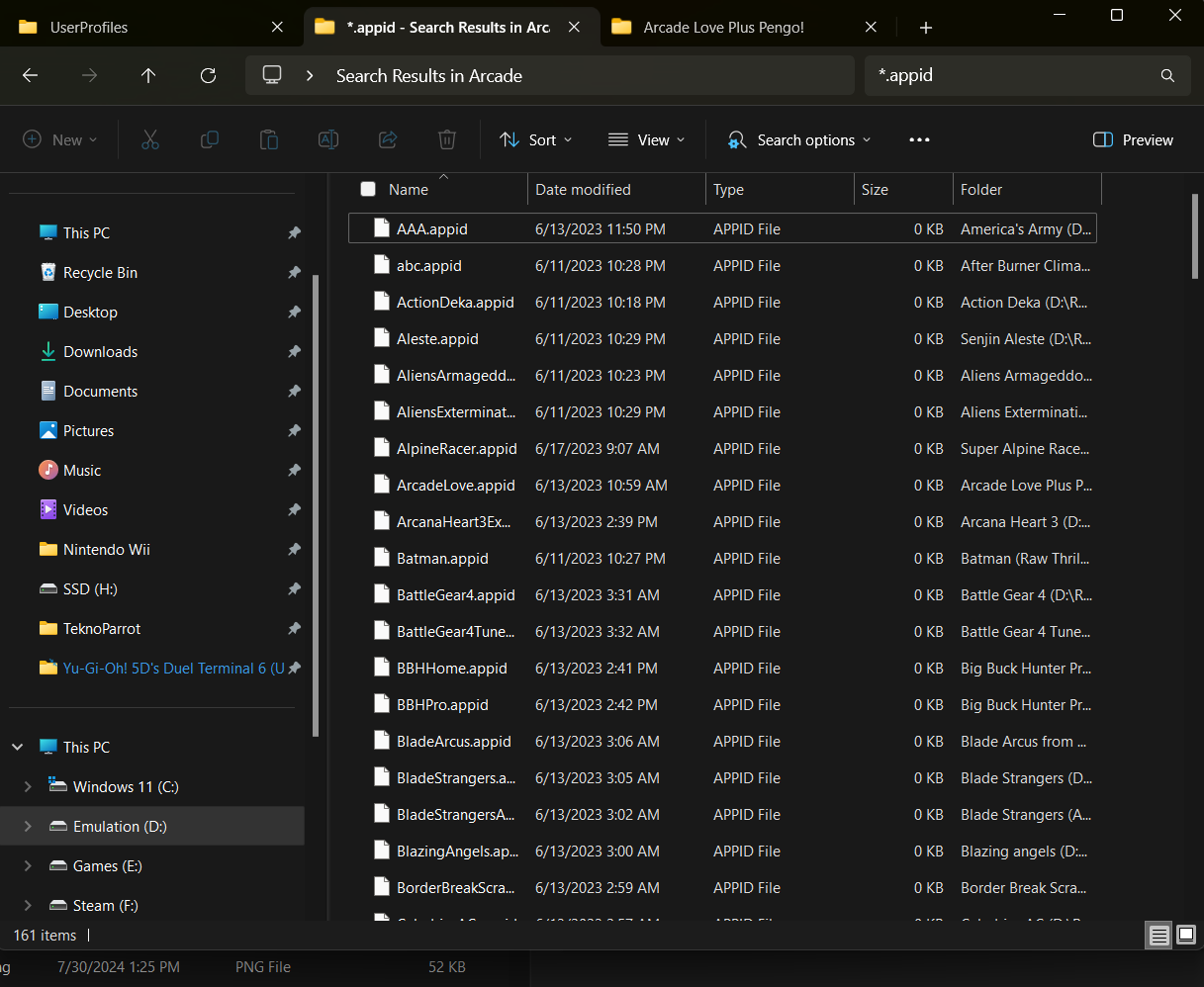The height and width of the screenshot is (987, 1204).
Task: Add a new tab
Action: pos(926,28)
